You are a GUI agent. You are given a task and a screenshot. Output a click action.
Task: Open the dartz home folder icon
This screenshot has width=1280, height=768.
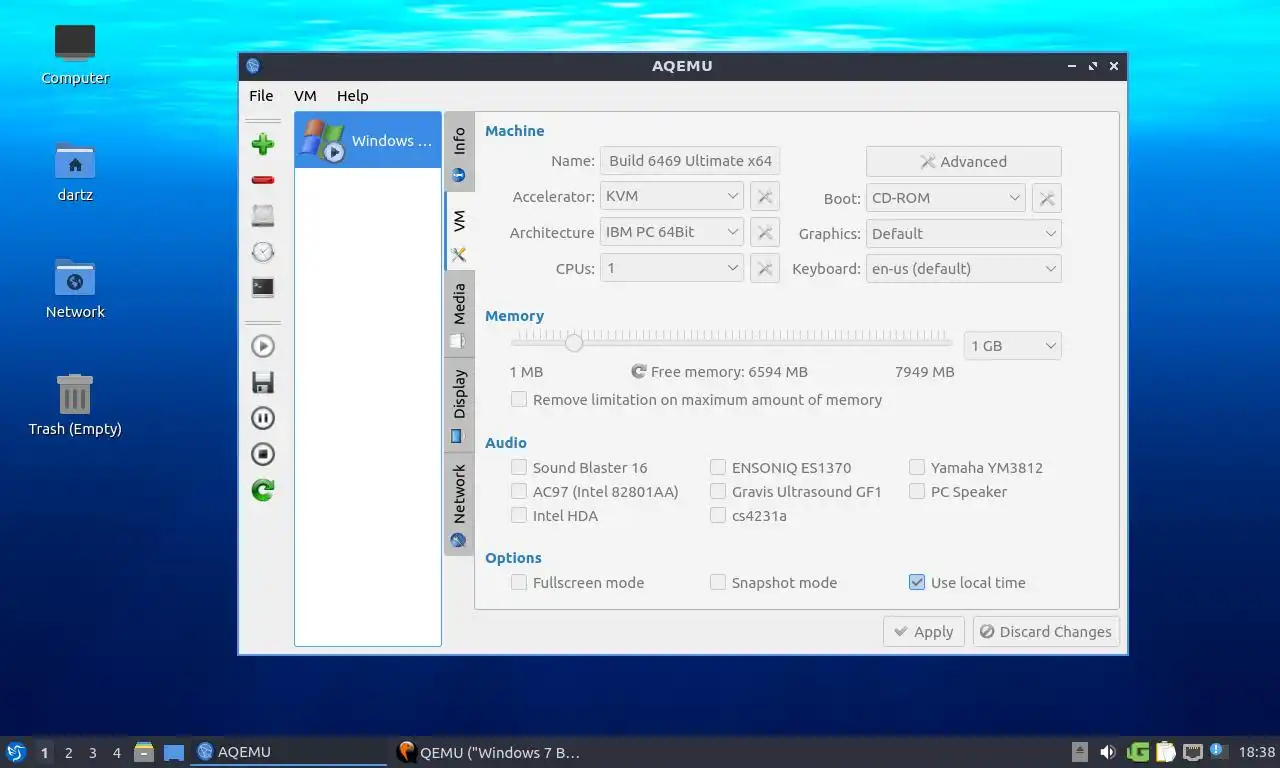tap(75, 171)
